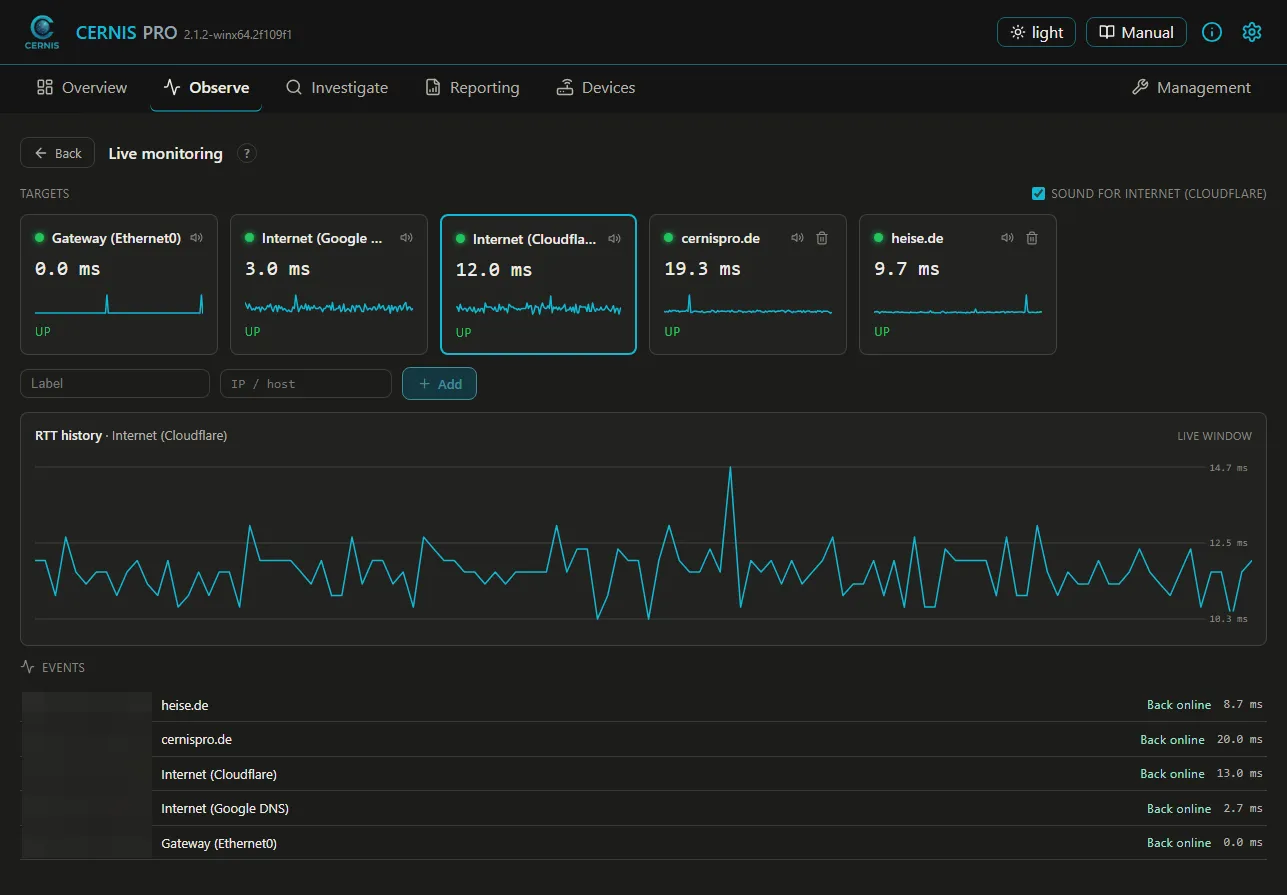Mute sound for Gateway (Ethernet0) target

(x=197, y=238)
